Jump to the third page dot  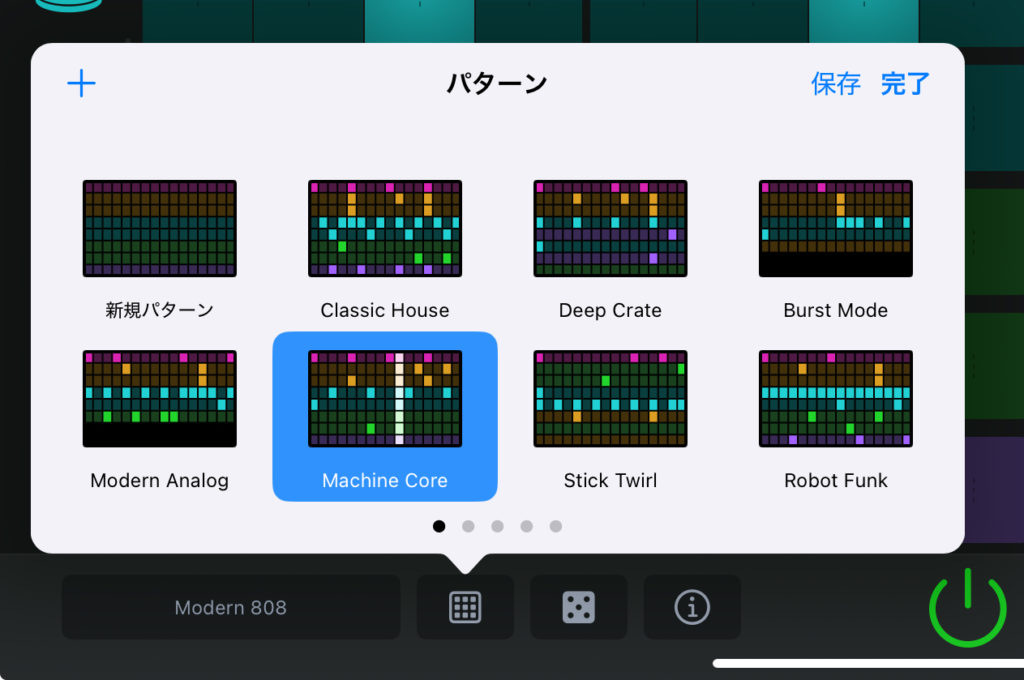tap(497, 526)
